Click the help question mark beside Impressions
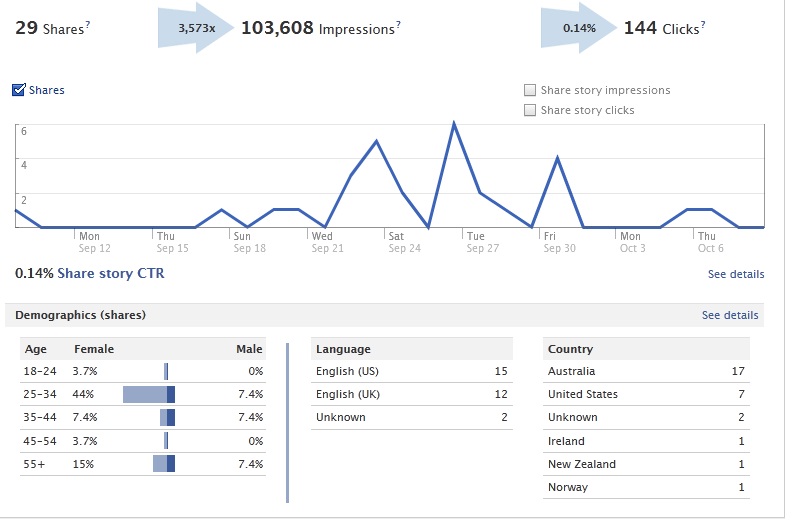Screen dimensions: 794x521 click(398, 24)
